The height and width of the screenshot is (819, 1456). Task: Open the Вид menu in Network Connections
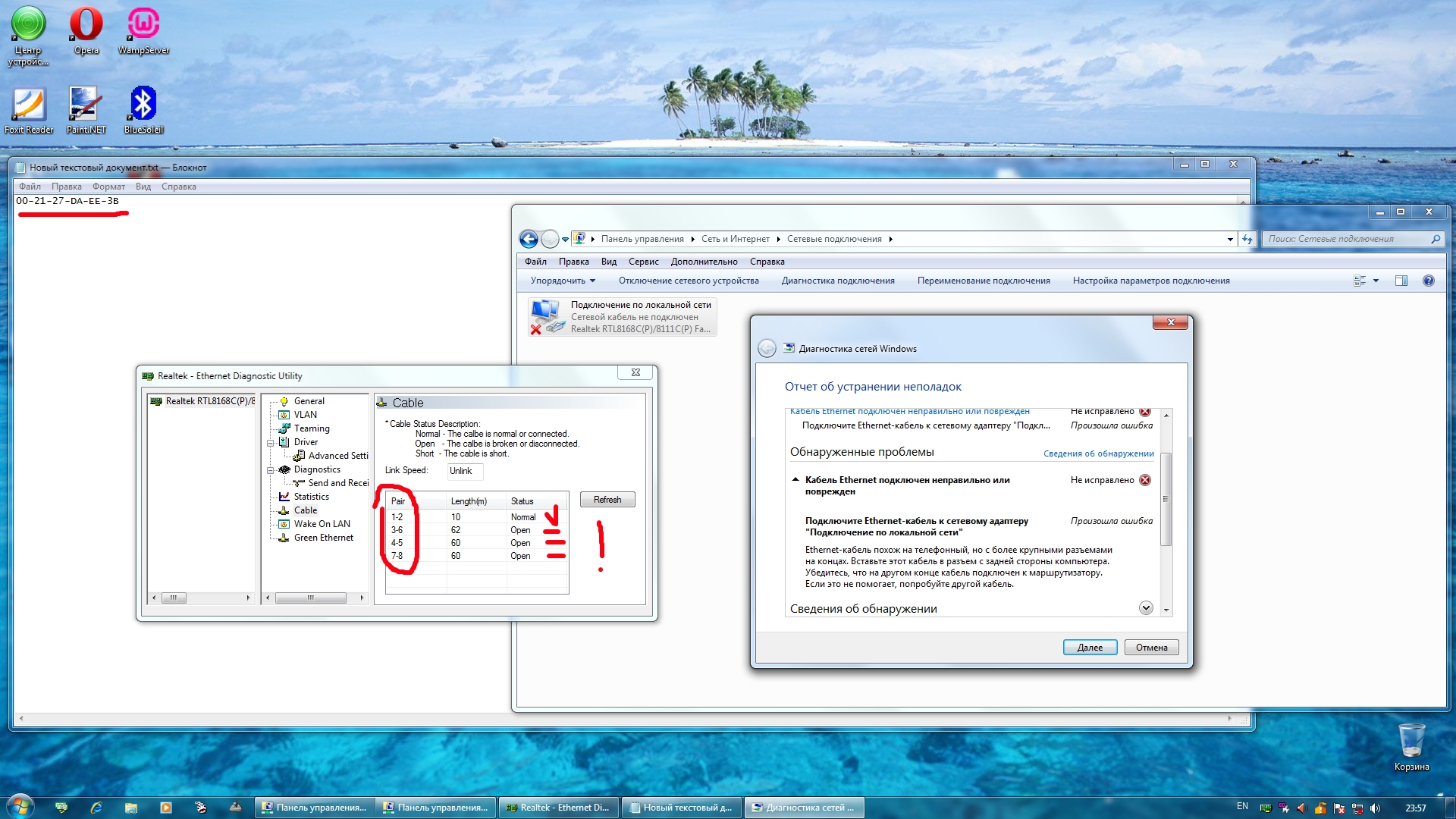[x=609, y=262]
